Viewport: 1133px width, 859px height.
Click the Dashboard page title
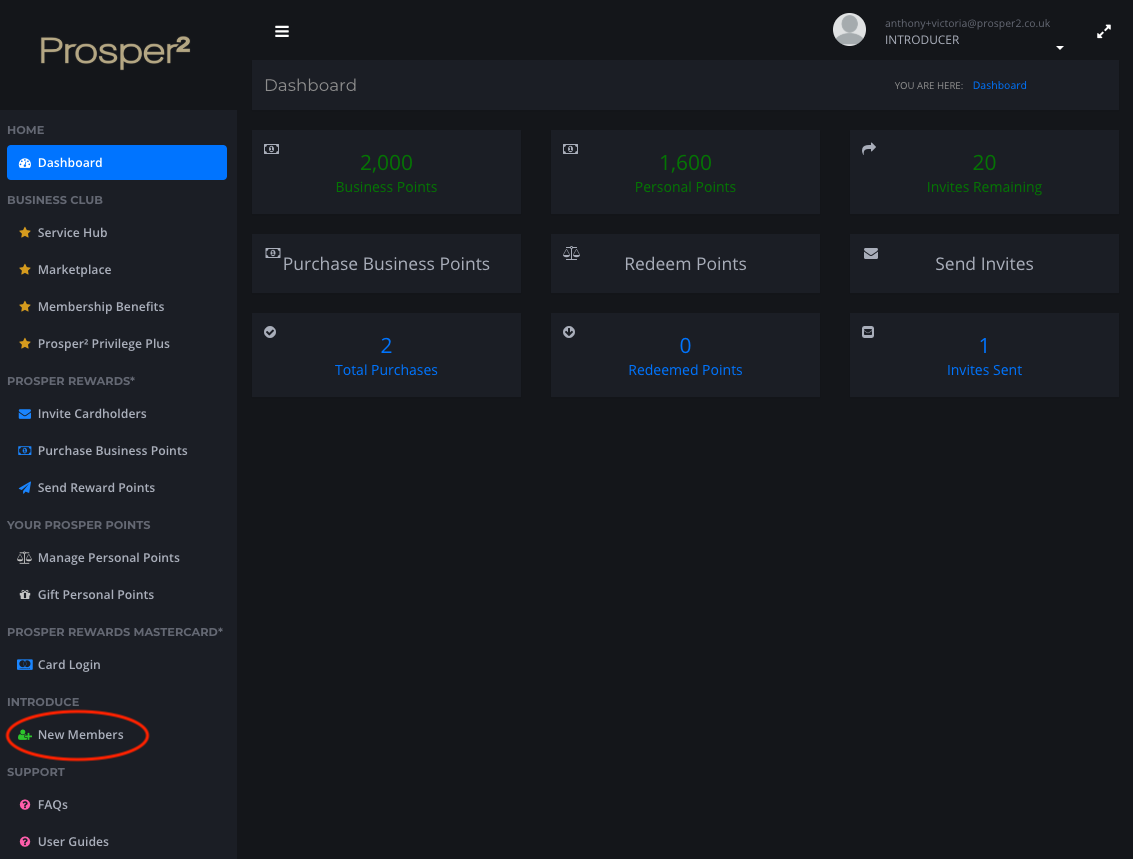click(311, 85)
